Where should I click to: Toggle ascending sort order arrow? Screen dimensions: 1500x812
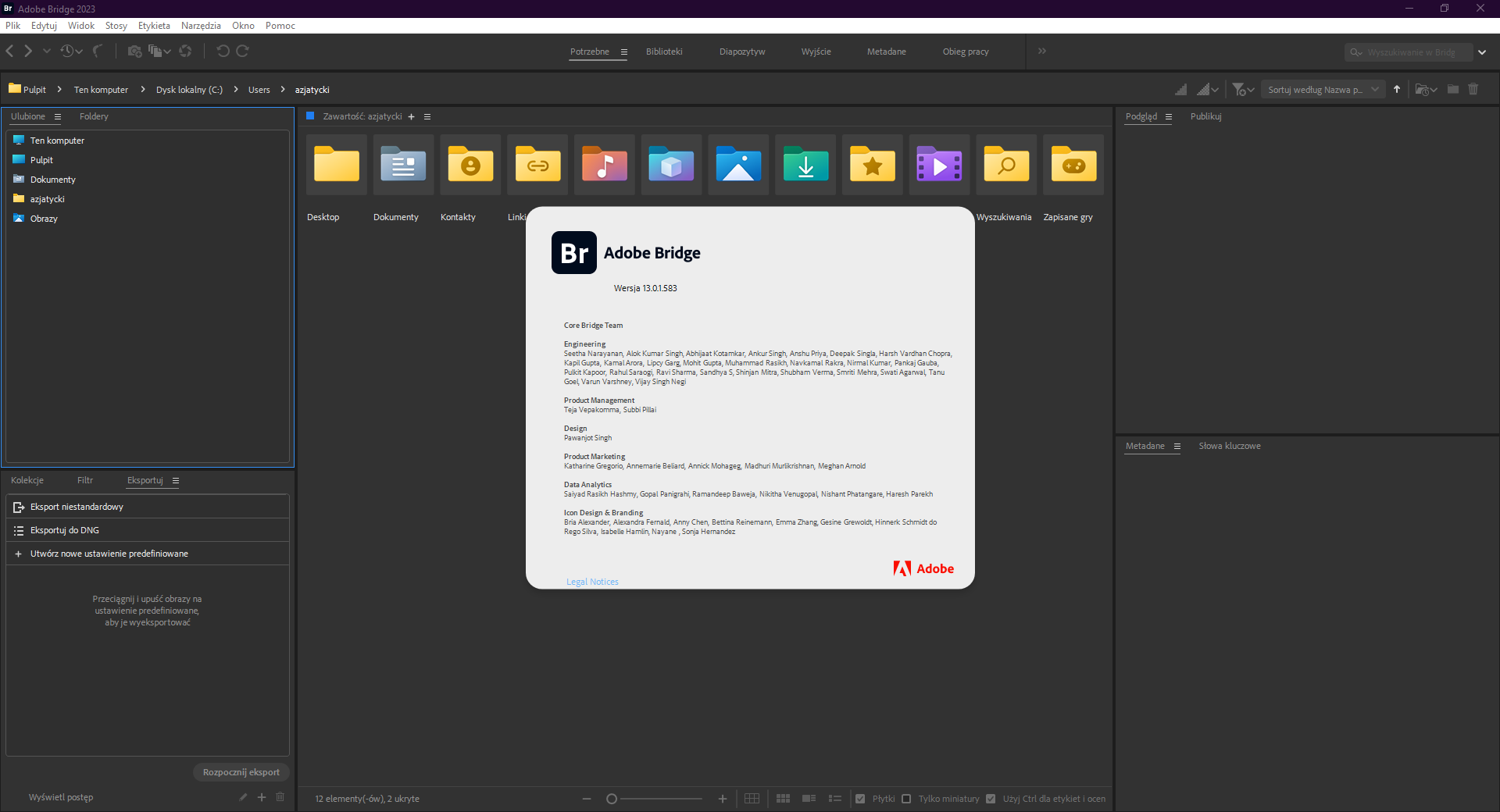tap(1397, 89)
